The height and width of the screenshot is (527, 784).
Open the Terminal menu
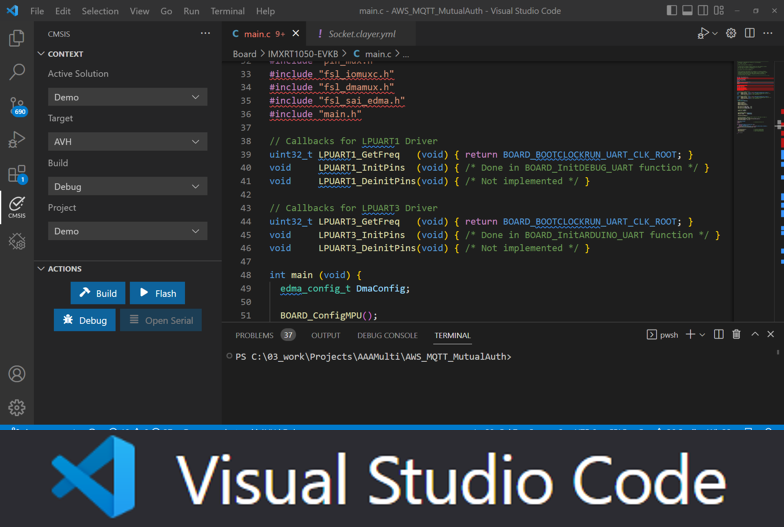(x=228, y=10)
